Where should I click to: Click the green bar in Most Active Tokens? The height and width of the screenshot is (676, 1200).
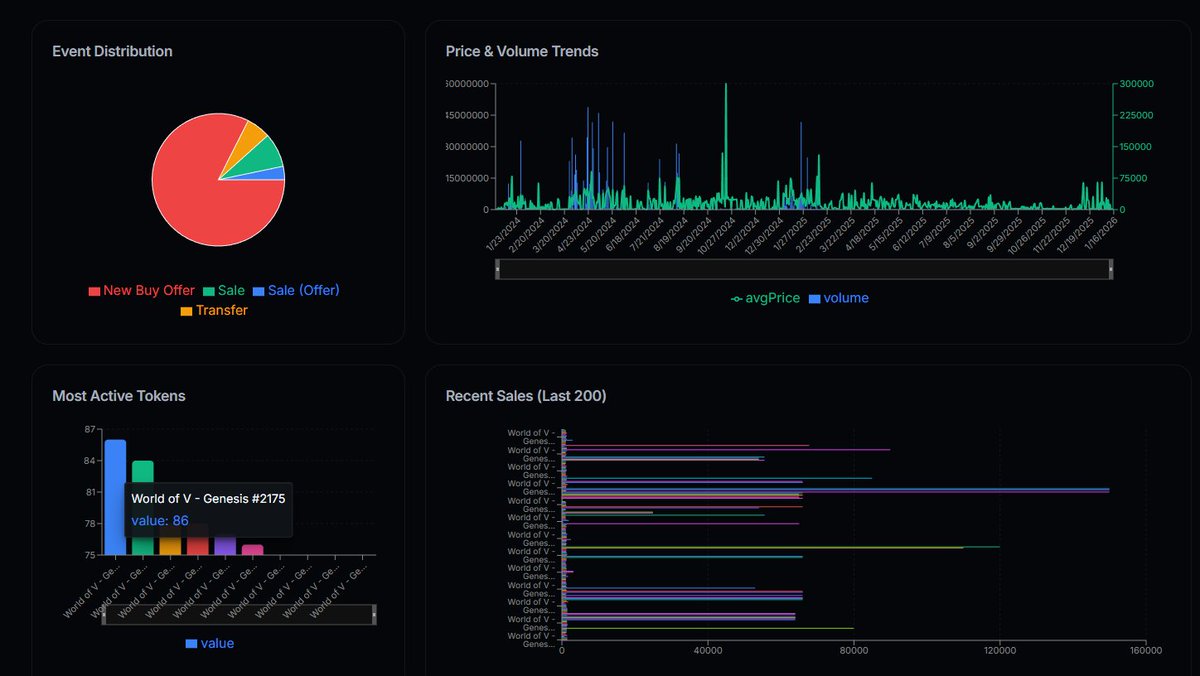pos(143,470)
